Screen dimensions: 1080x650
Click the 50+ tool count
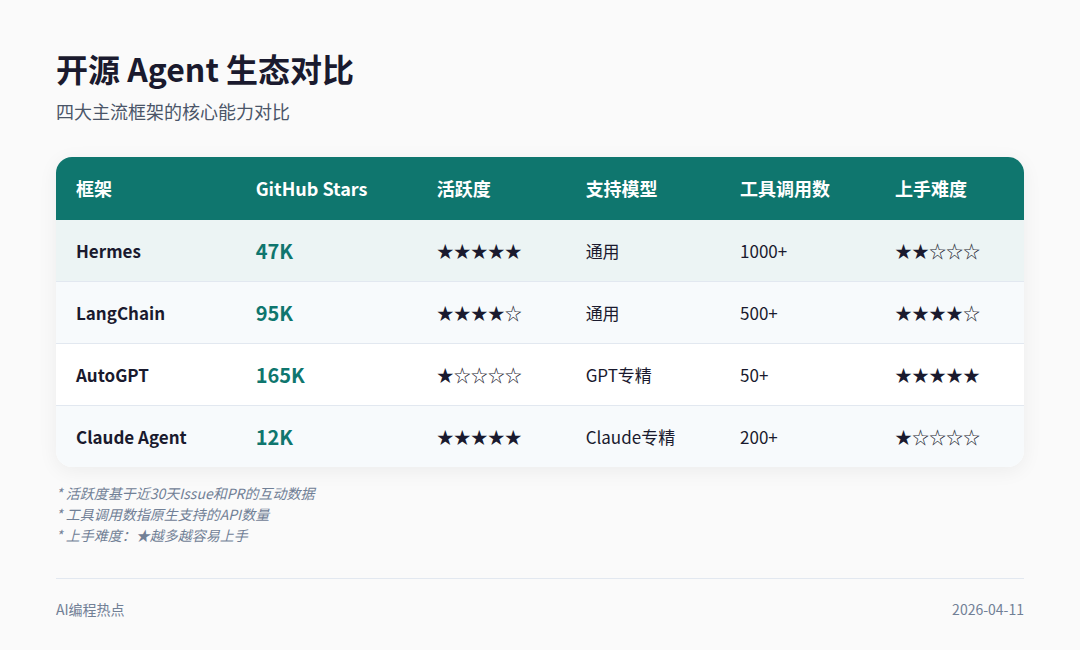pos(754,376)
